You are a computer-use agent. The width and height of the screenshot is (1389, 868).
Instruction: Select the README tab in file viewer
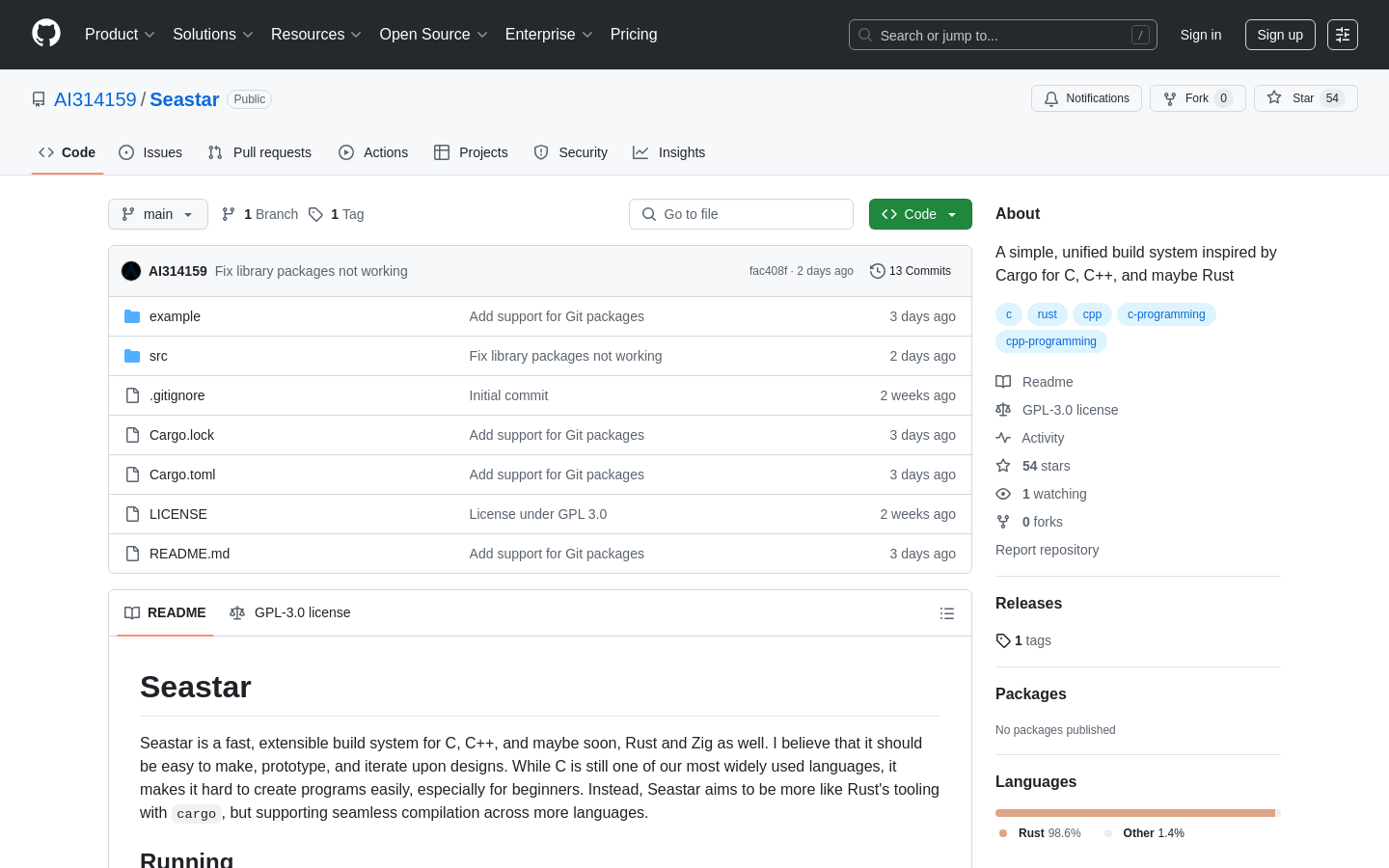(165, 613)
